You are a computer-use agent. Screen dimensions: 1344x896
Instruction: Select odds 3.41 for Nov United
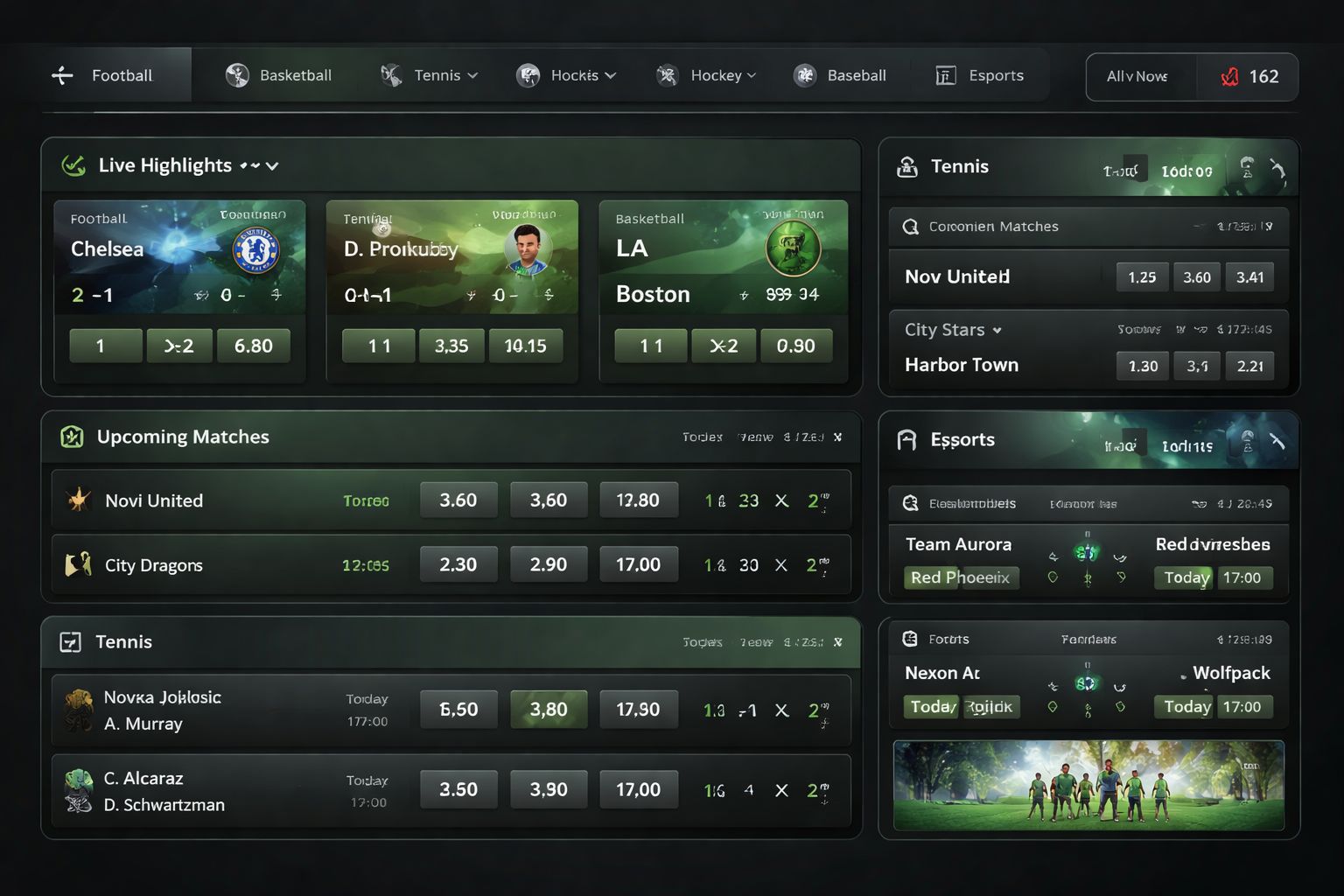[1249, 277]
